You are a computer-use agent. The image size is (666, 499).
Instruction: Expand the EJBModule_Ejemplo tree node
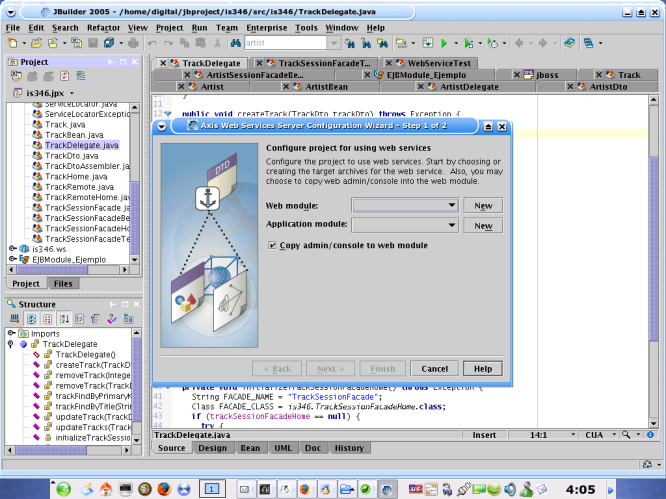(12, 258)
